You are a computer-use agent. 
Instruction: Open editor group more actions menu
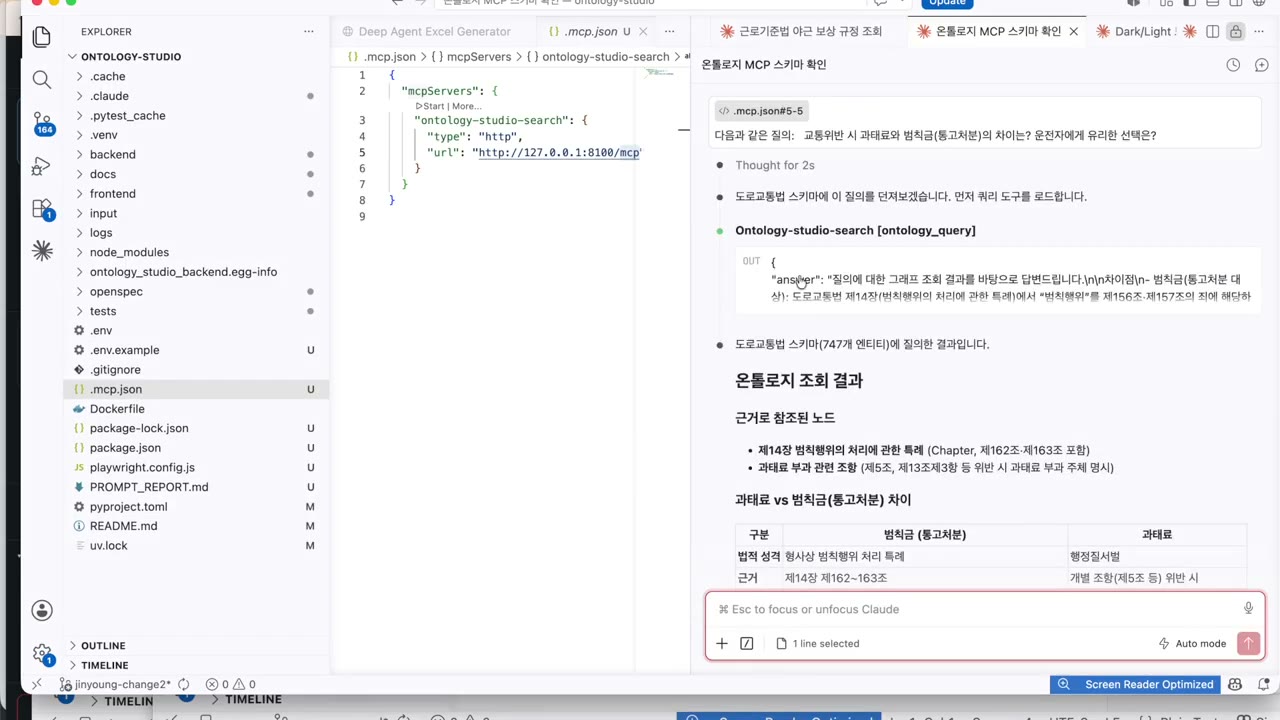(x=670, y=32)
